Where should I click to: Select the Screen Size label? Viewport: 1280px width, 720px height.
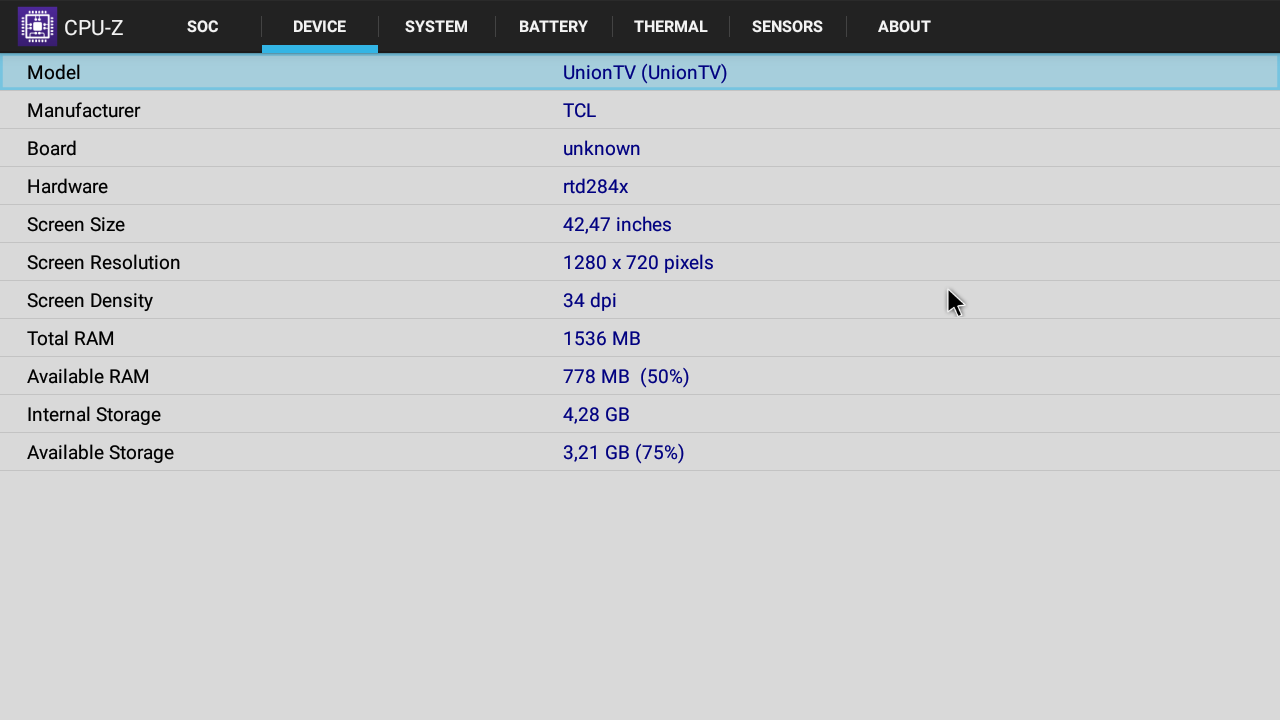tap(76, 225)
